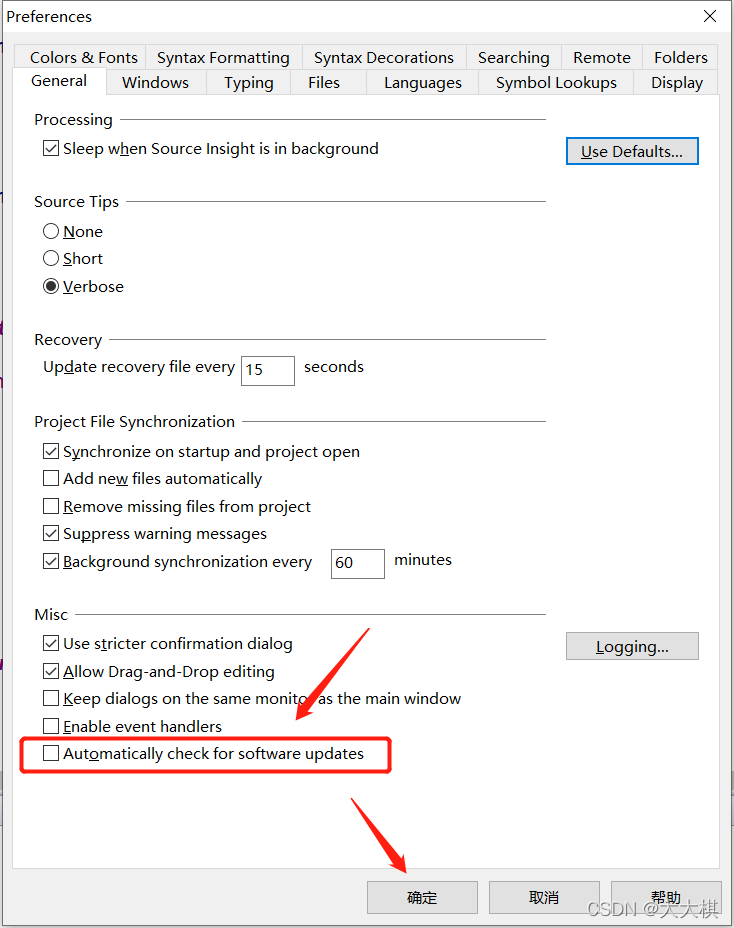Open the Syntax Formatting tab
Screen dimensions: 734x928
[x=223, y=57]
